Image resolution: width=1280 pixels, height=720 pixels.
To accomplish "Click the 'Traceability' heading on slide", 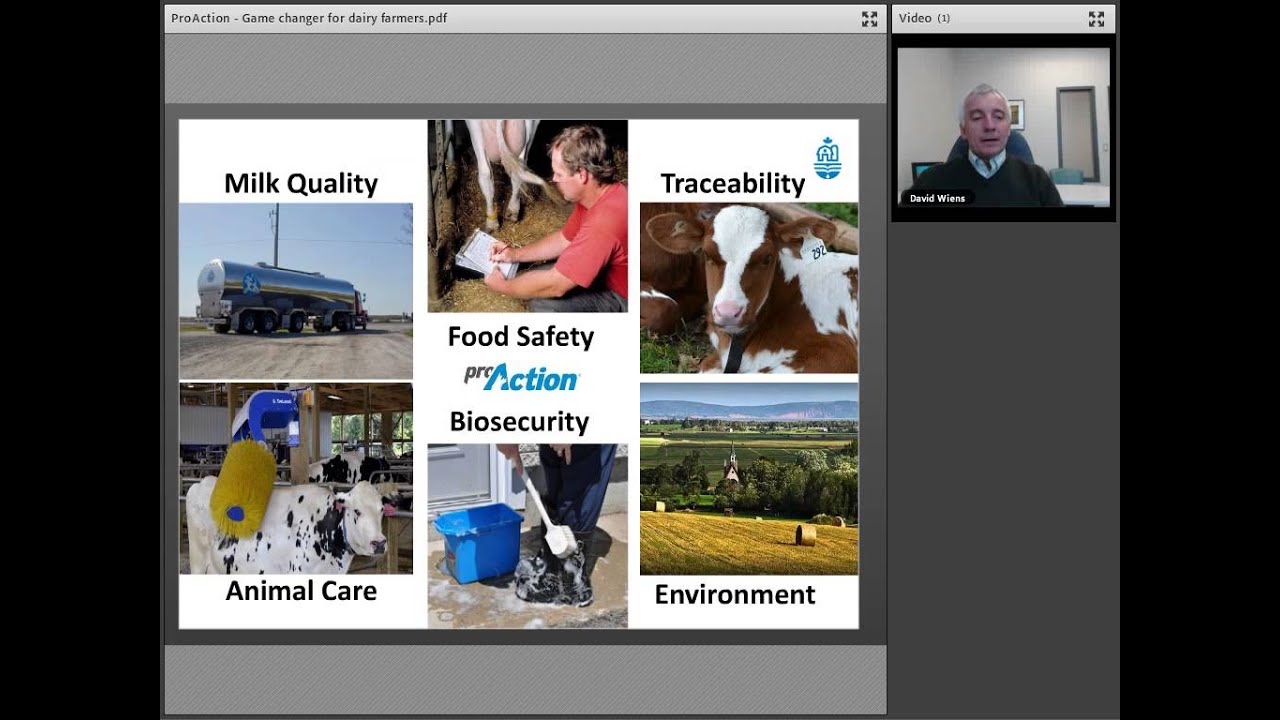I will click(733, 183).
